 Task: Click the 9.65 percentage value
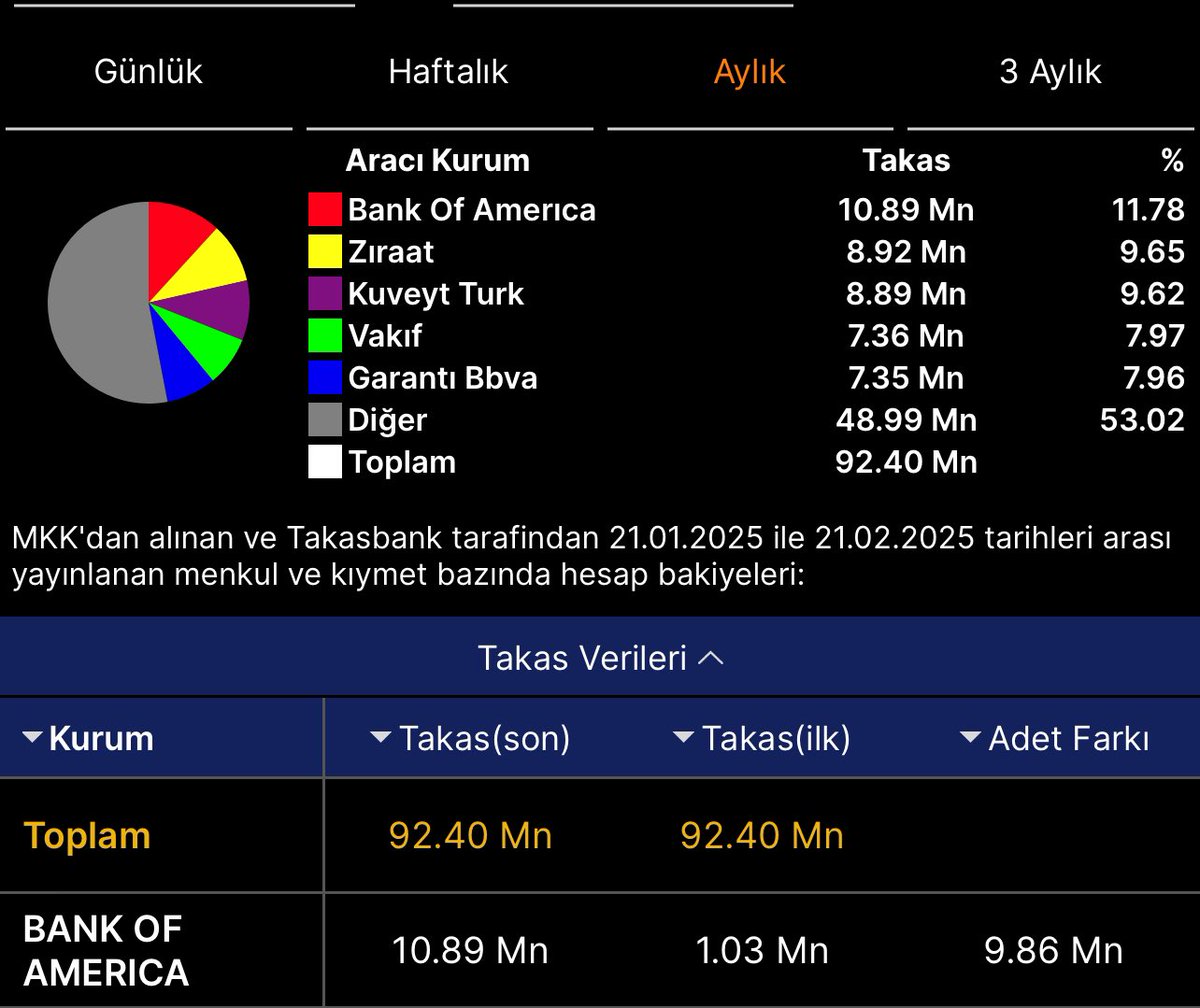[1153, 252]
